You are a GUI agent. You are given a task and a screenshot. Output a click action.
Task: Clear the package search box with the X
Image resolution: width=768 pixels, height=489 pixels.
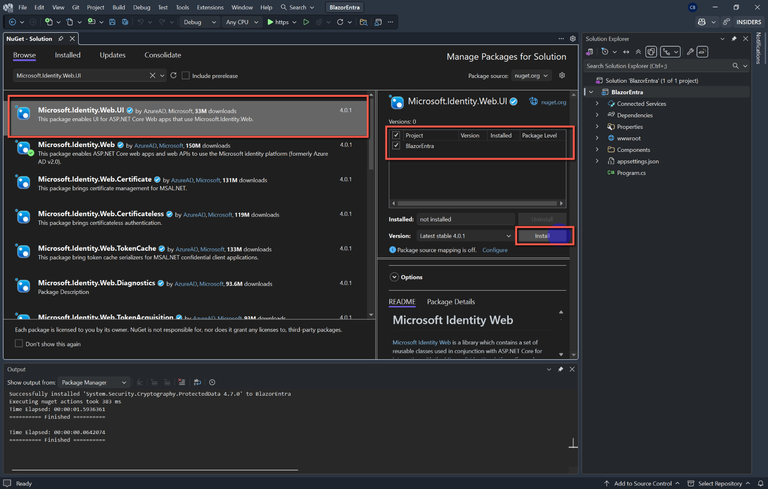coord(153,75)
